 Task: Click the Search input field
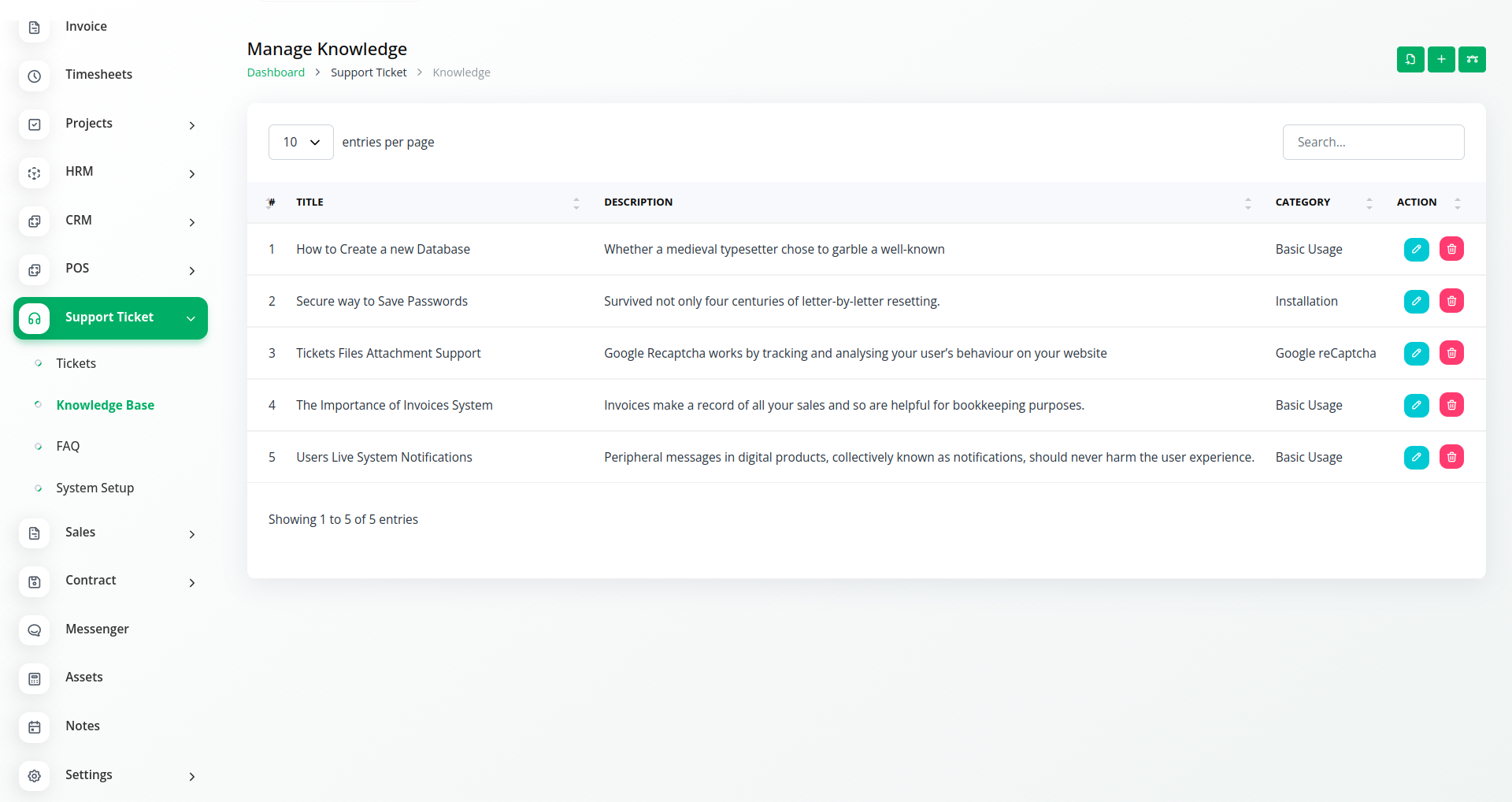(x=1373, y=142)
